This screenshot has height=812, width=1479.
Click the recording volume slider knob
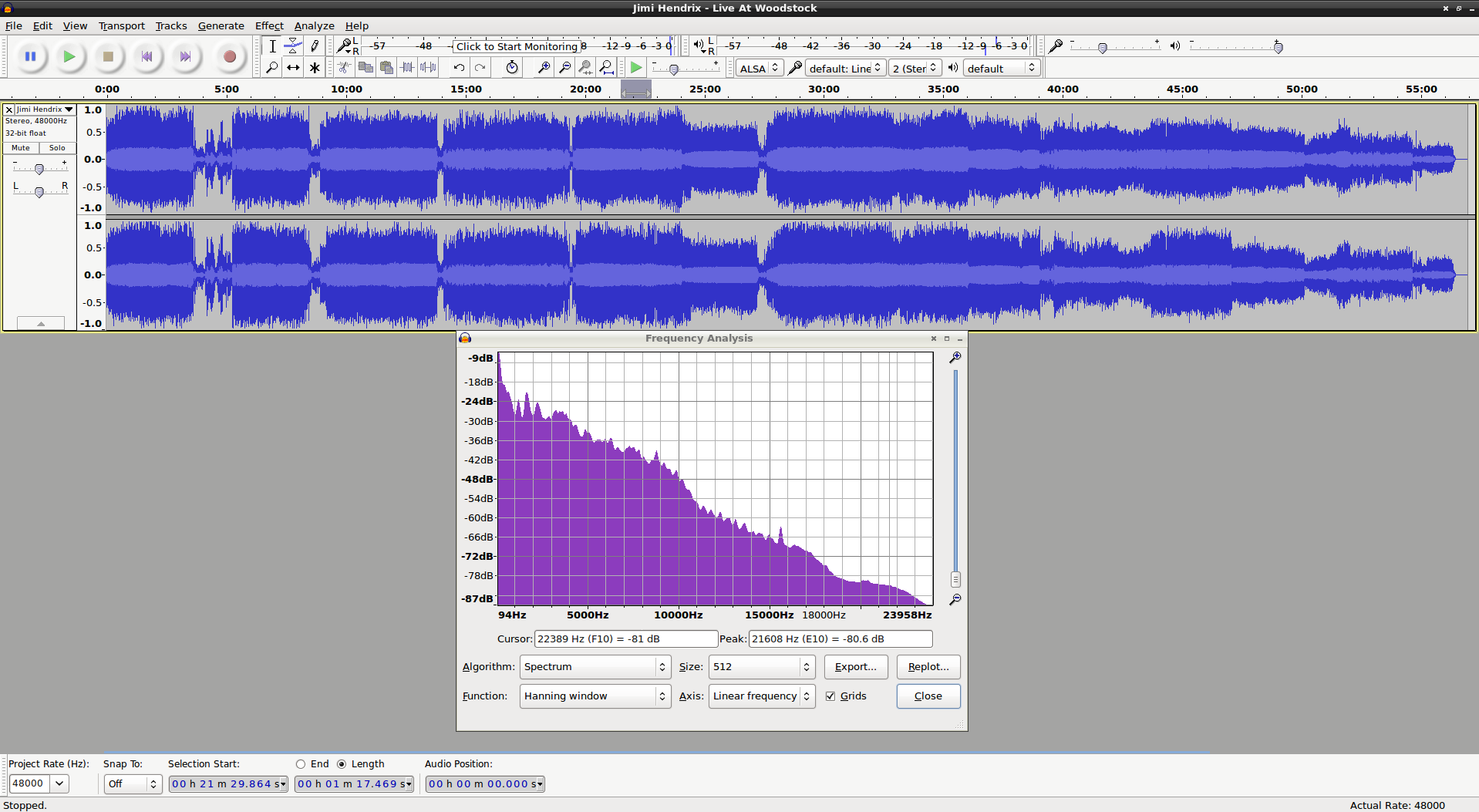point(1103,48)
